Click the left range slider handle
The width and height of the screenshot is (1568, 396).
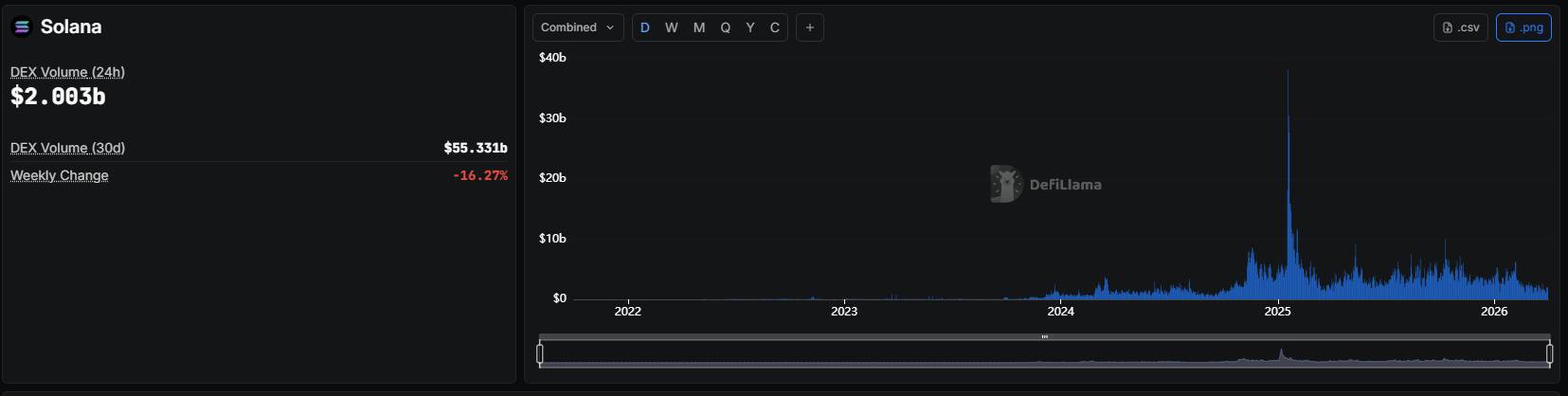(x=540, y=354)
